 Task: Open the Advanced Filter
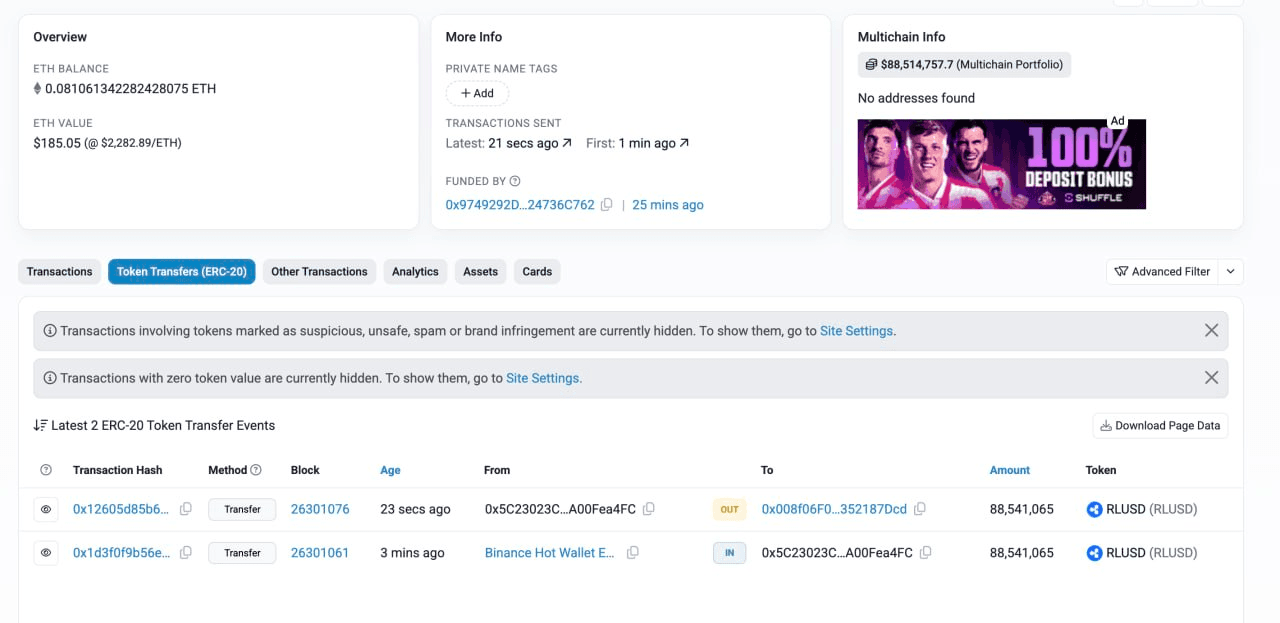1163,271
